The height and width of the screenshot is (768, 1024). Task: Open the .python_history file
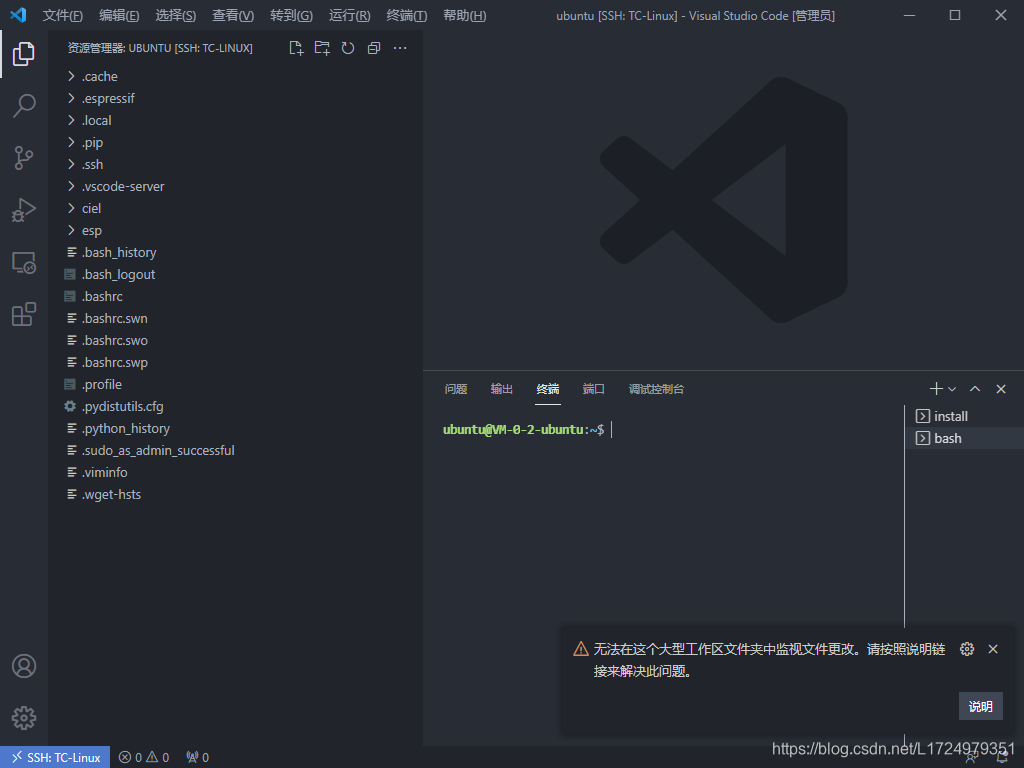[236, 428]
